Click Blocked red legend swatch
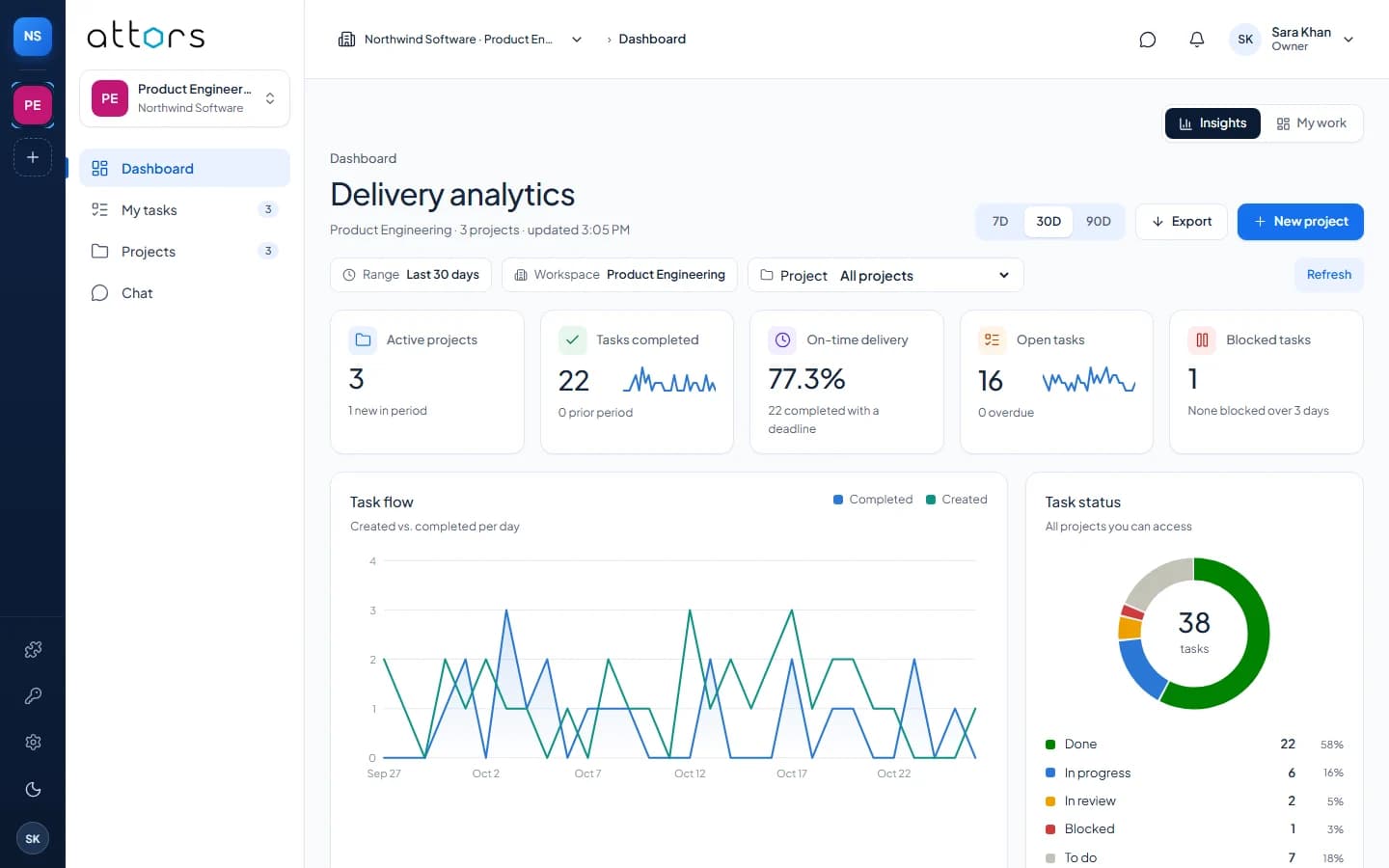The image size is (1389, 868). (x=1050, y=829)
